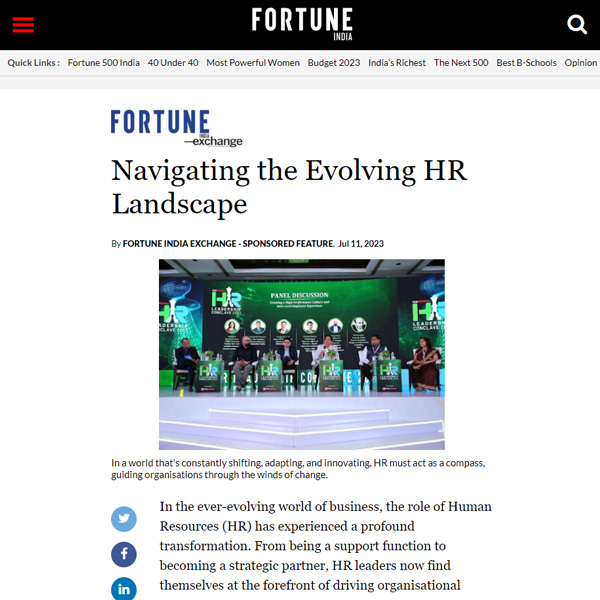Open 40 Under 40 quick link
Image resolution: width=600 pixels, height=600 pixels.
pyautogui.click(x=173, y=62)
